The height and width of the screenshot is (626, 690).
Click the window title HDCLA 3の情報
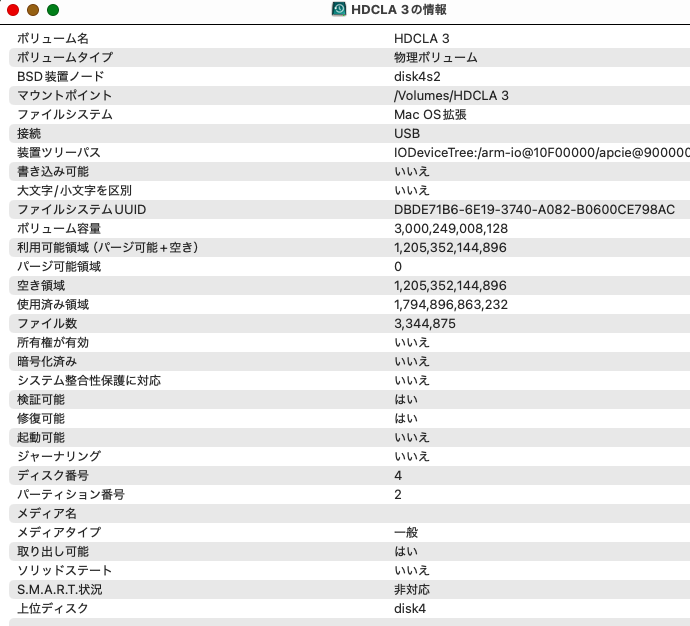(399, 10)
